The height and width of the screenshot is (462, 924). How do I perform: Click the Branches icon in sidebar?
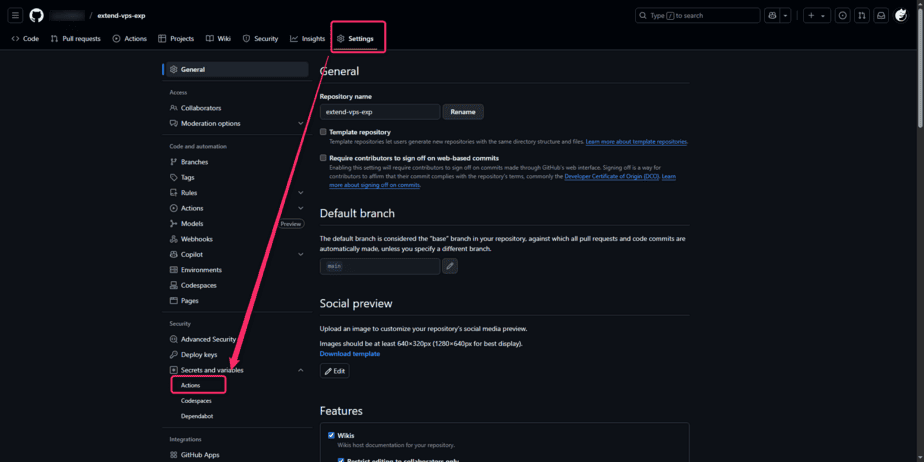tap(173, 162)
